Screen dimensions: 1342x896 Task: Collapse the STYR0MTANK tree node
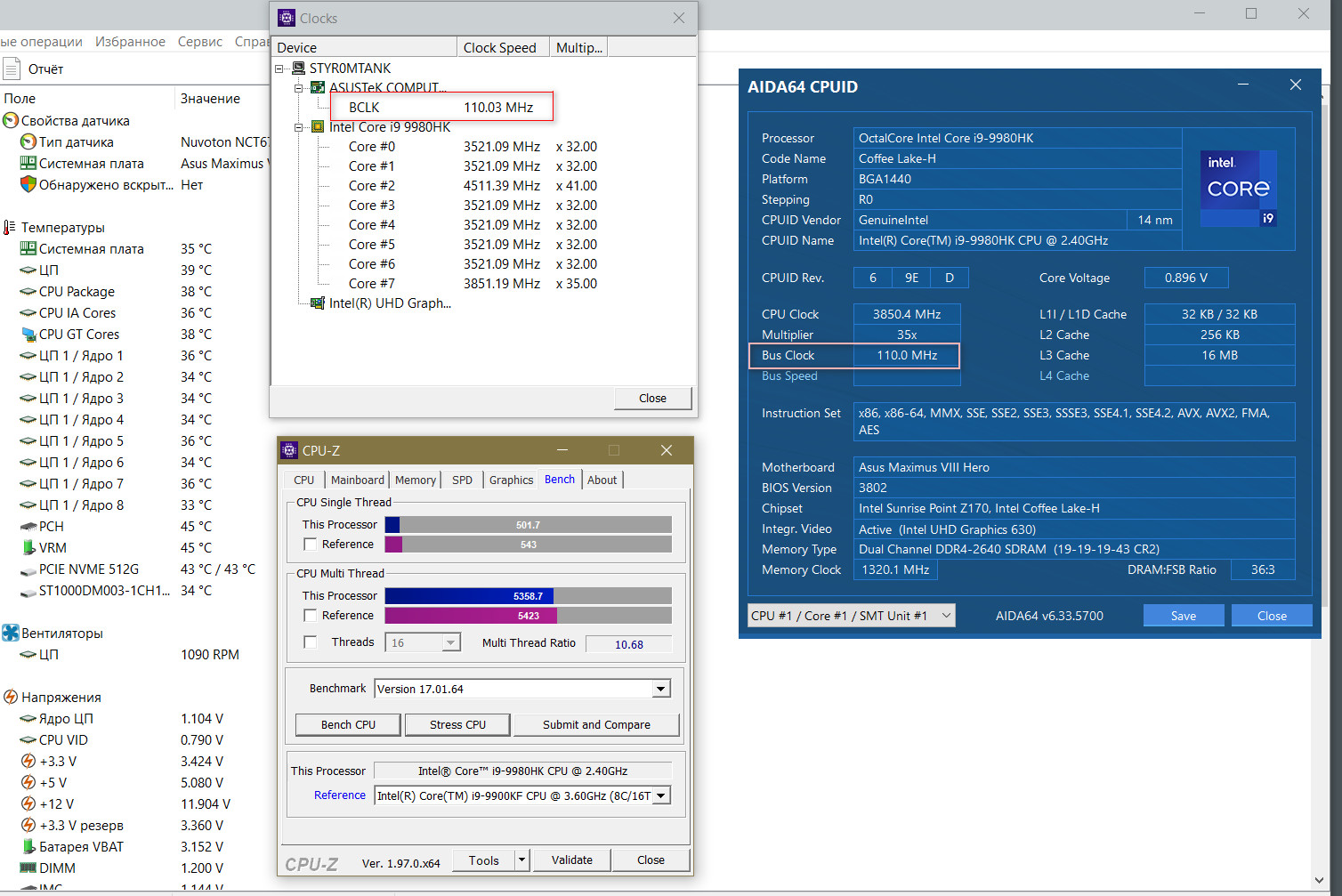(x=279, y=69)
